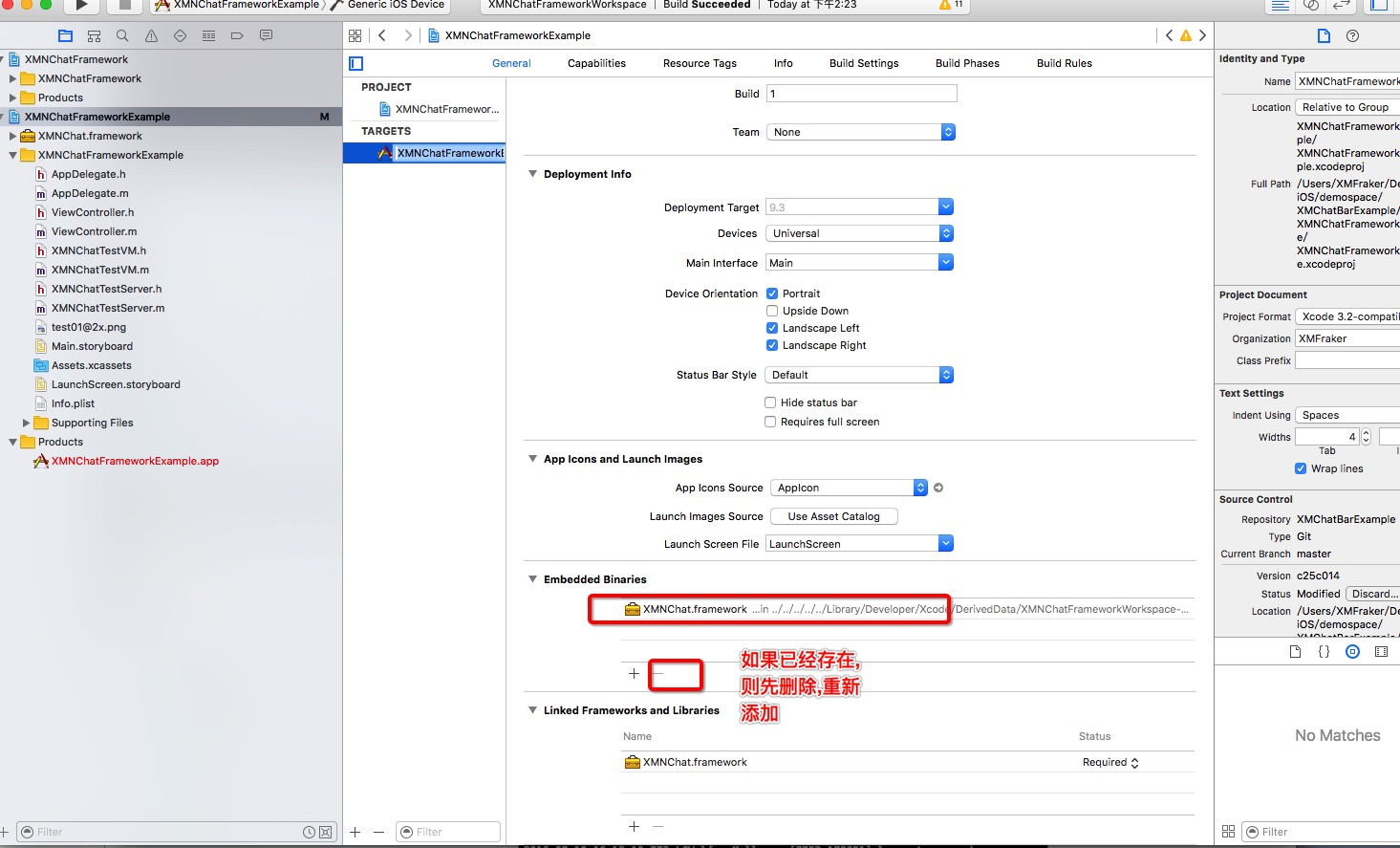Click the Use Asset Catalog button
Viewport: 1400px width, 848px height.
833,516
